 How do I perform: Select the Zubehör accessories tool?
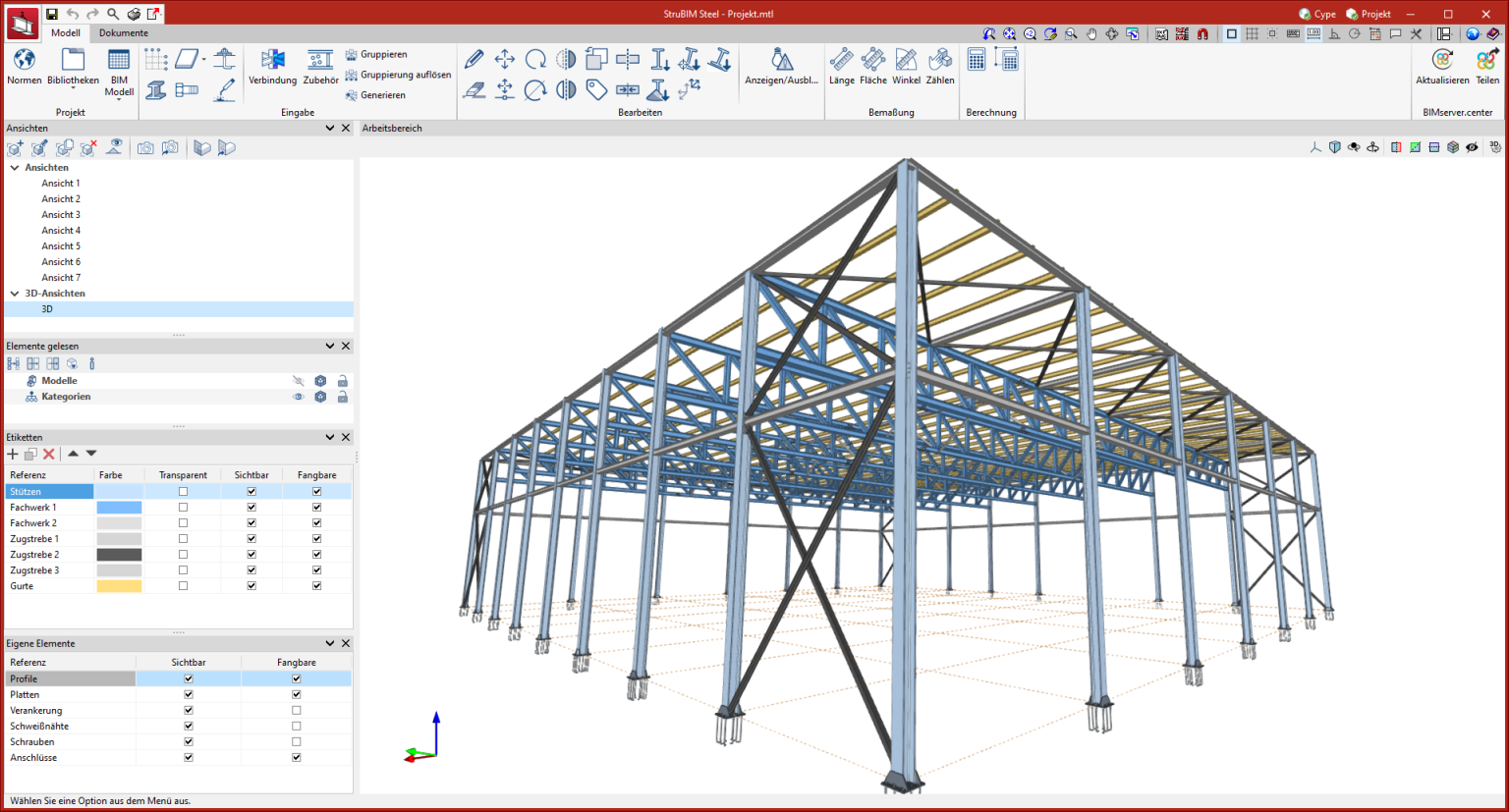[320, 61]
